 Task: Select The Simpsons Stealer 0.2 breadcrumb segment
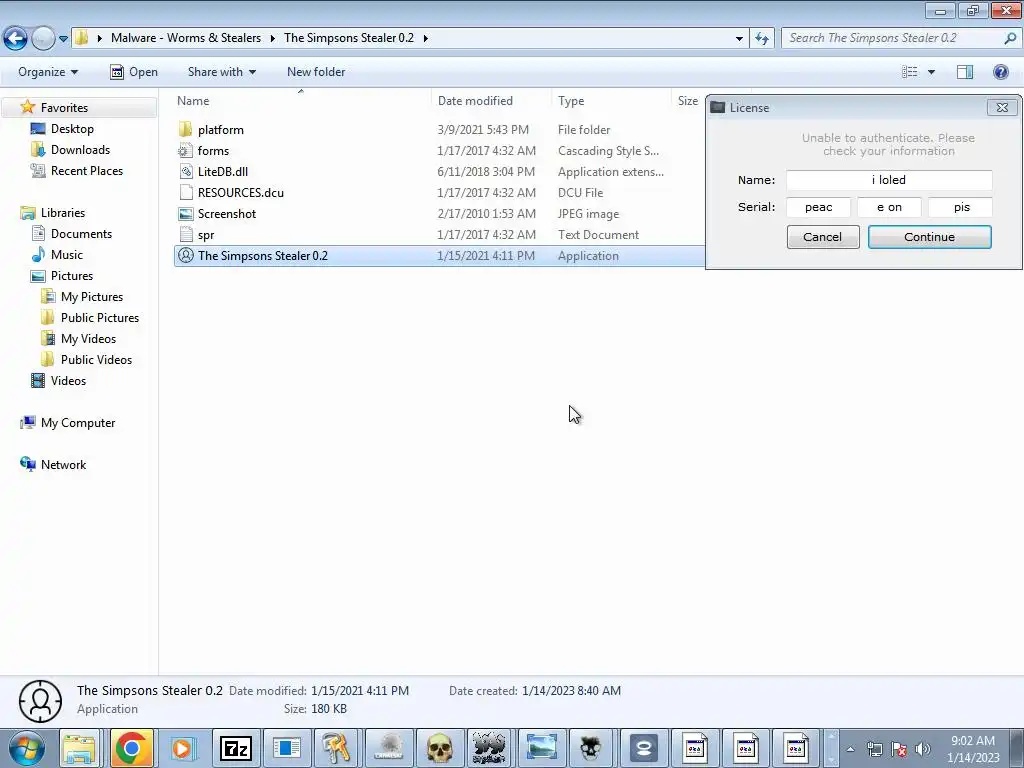pyautogui.click(x=349, y=38)
